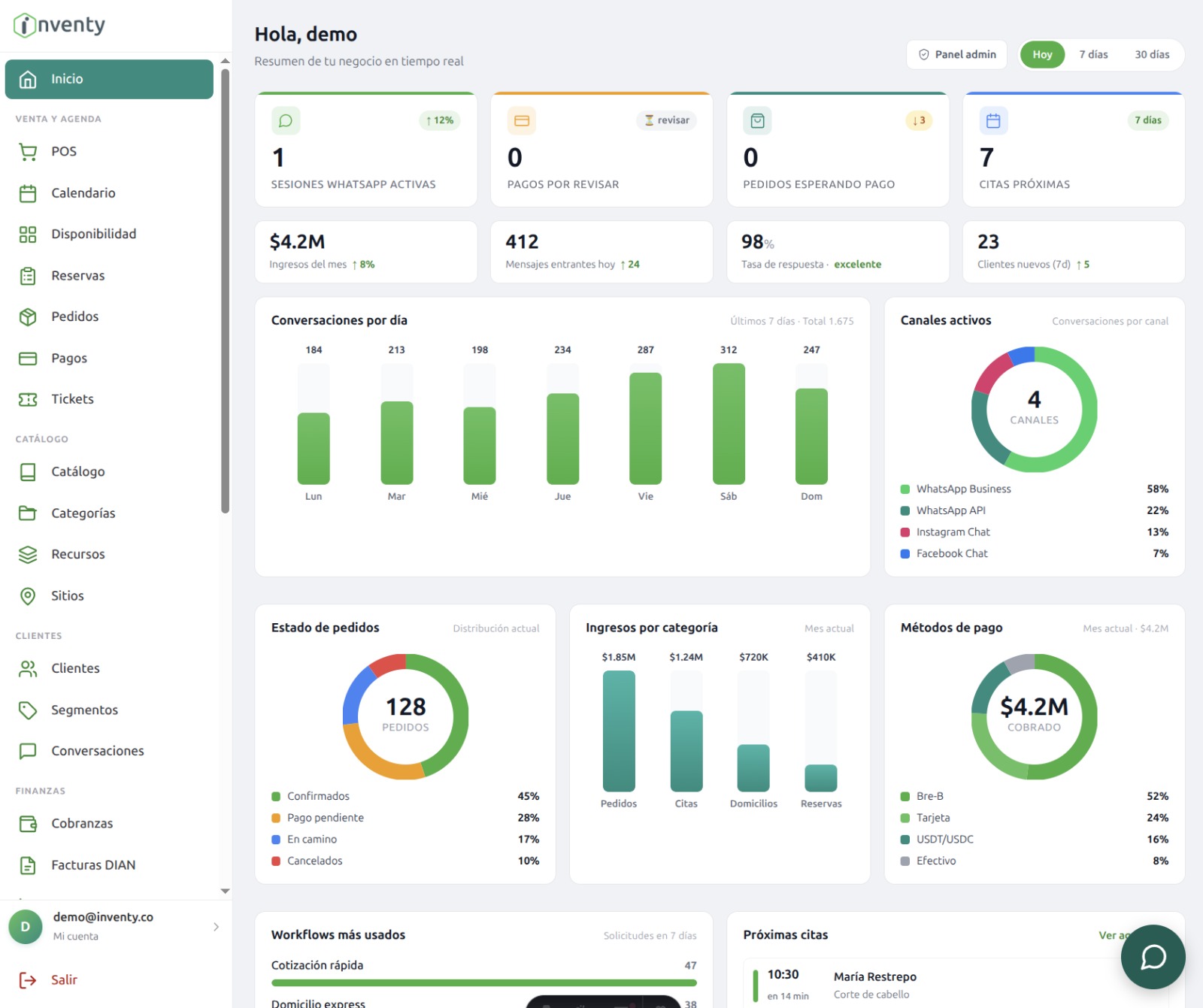Image resolution: width=1203 pixels, height=1008 pixels.
Task: Click the 12% increase badge
Action: [x=439, y=120]
